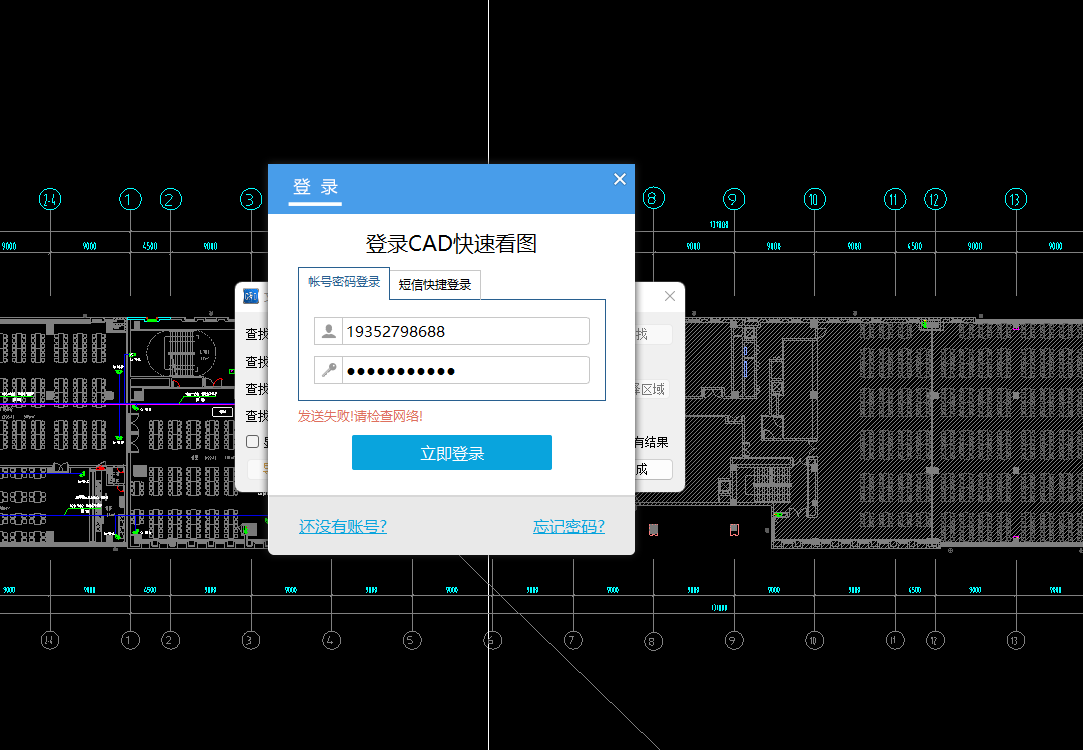Image resolution: width=1083 pixels, height=750 pixels.
Task: Select the cyan axis bubble 14 in top row
Action: 50,199
